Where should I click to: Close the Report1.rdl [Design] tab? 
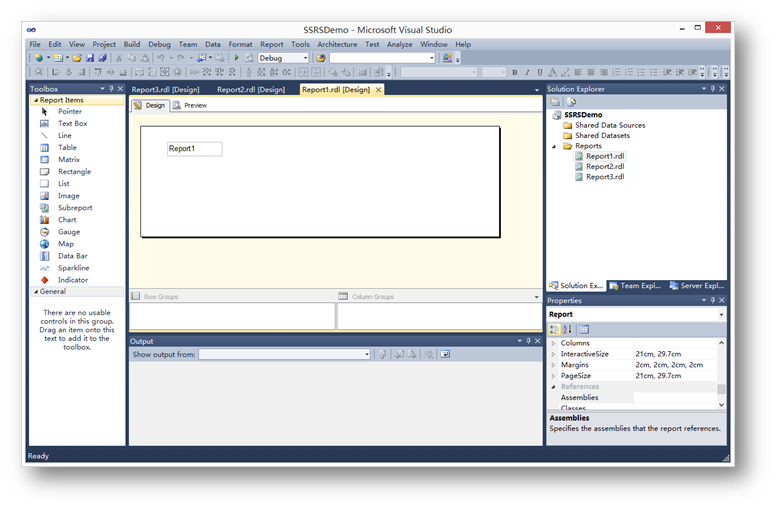pos(378,90)
